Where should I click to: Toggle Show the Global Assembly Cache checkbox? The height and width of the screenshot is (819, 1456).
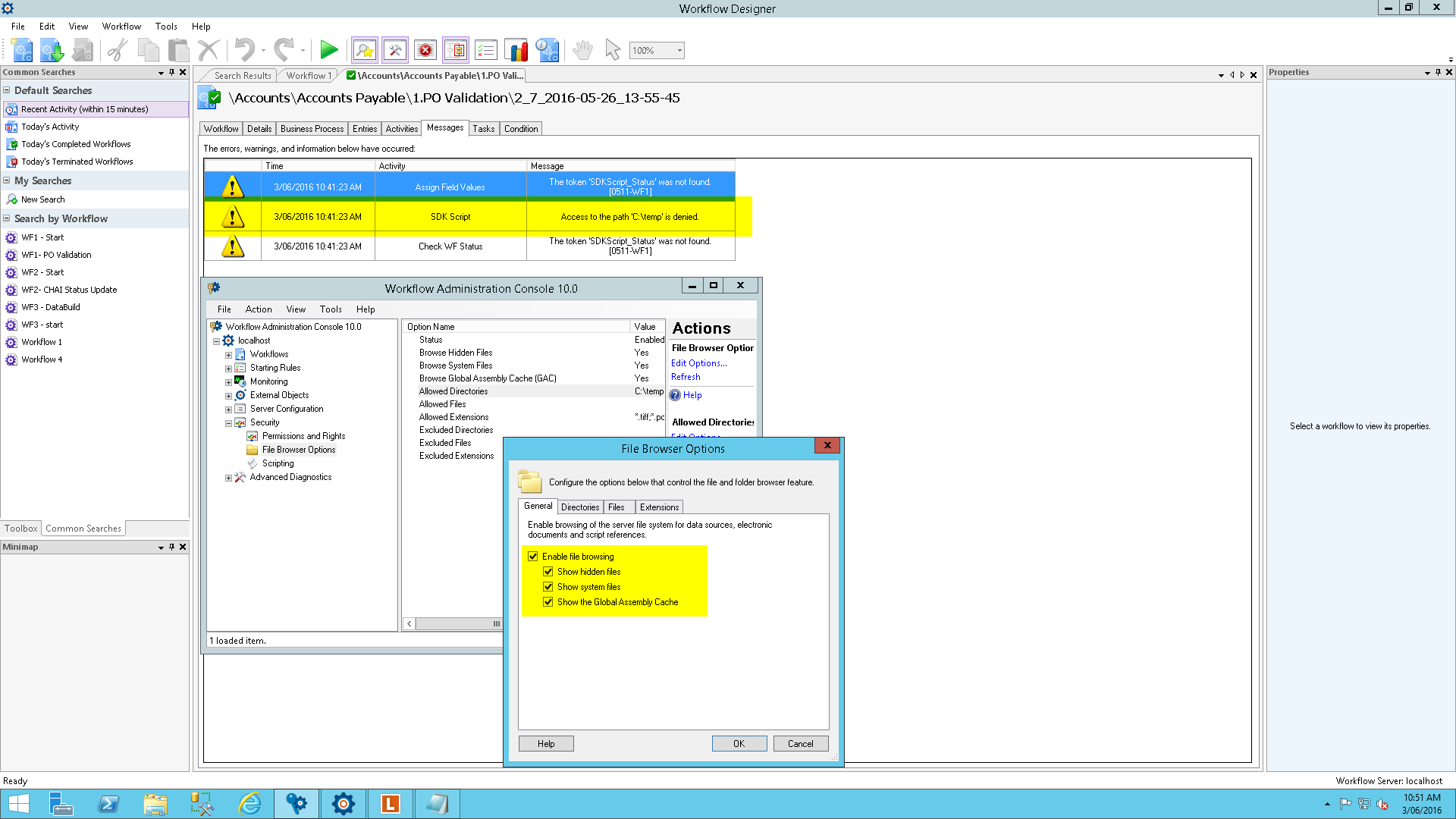click(548, 601)
